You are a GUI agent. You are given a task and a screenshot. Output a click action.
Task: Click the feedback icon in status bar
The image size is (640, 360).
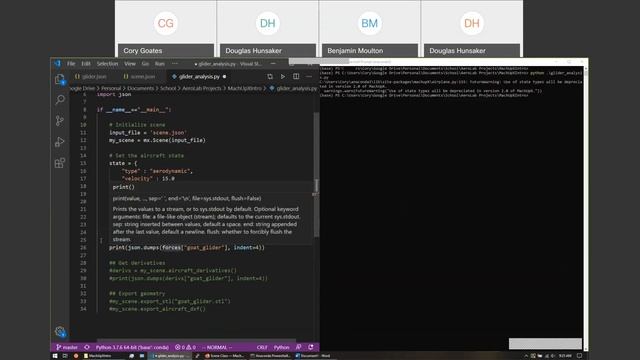299,347
